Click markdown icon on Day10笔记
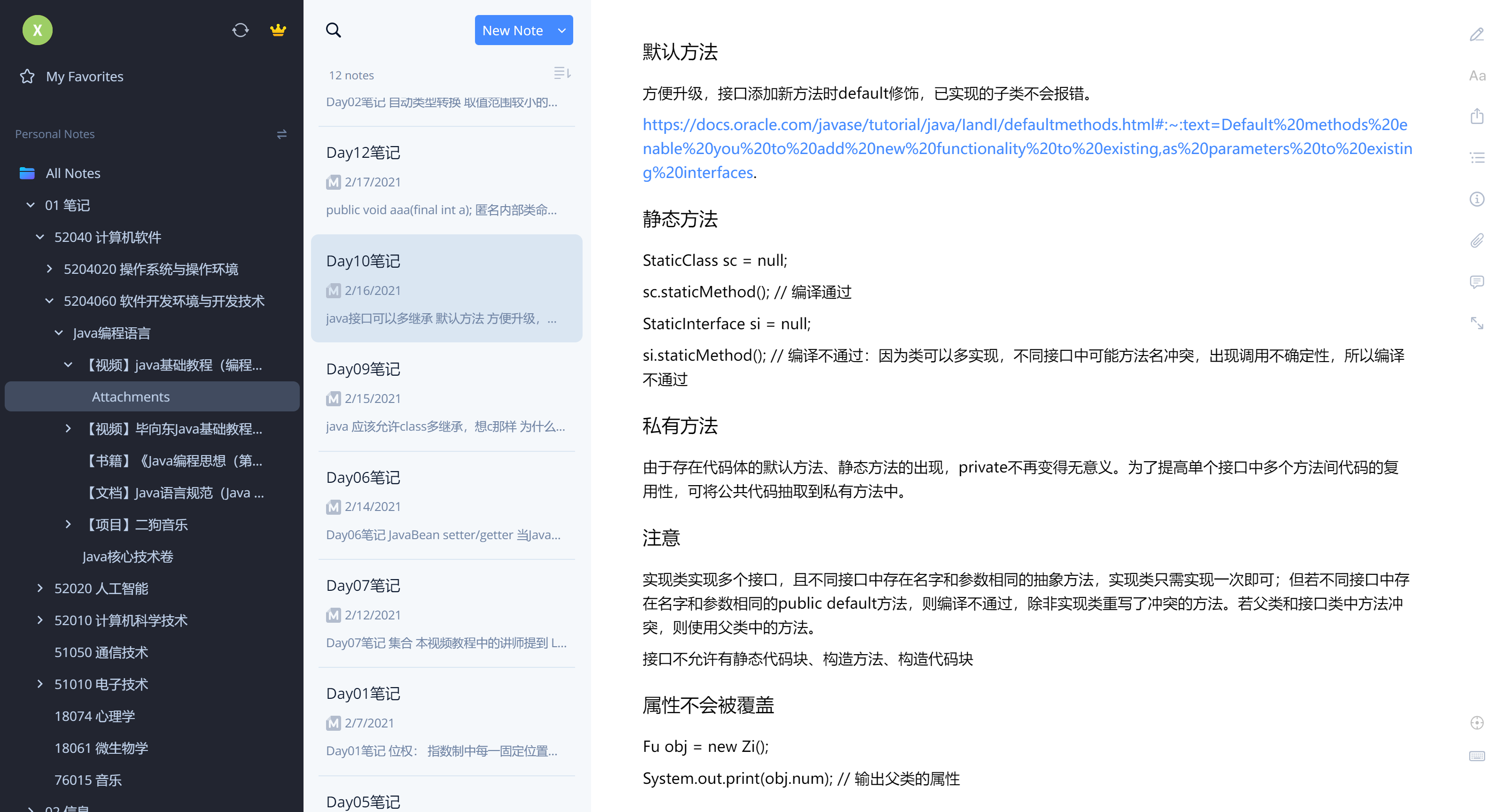Image resolution: width=1503 pixels, height=812 pixels. click(333, 291)
